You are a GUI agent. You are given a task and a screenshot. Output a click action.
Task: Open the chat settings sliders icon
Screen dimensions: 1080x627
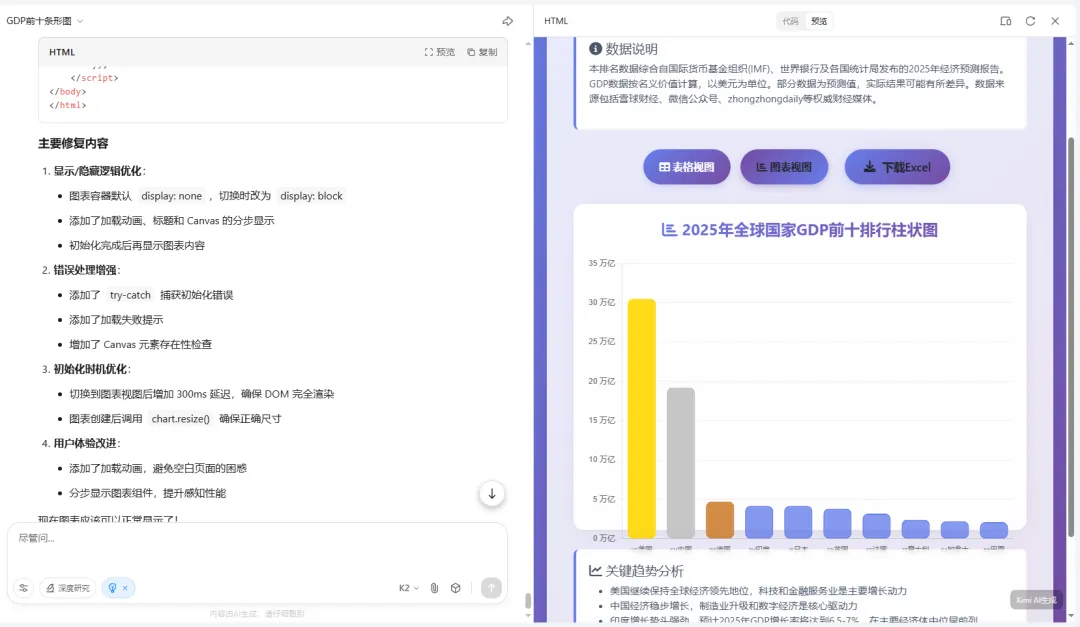[23, 588]
